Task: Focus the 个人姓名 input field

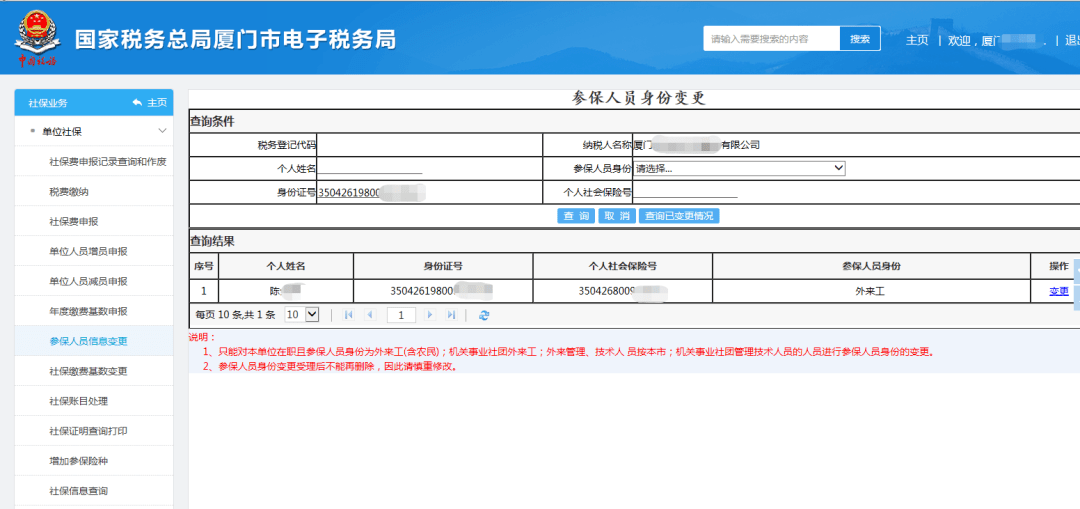Action: tap(370, 168)
